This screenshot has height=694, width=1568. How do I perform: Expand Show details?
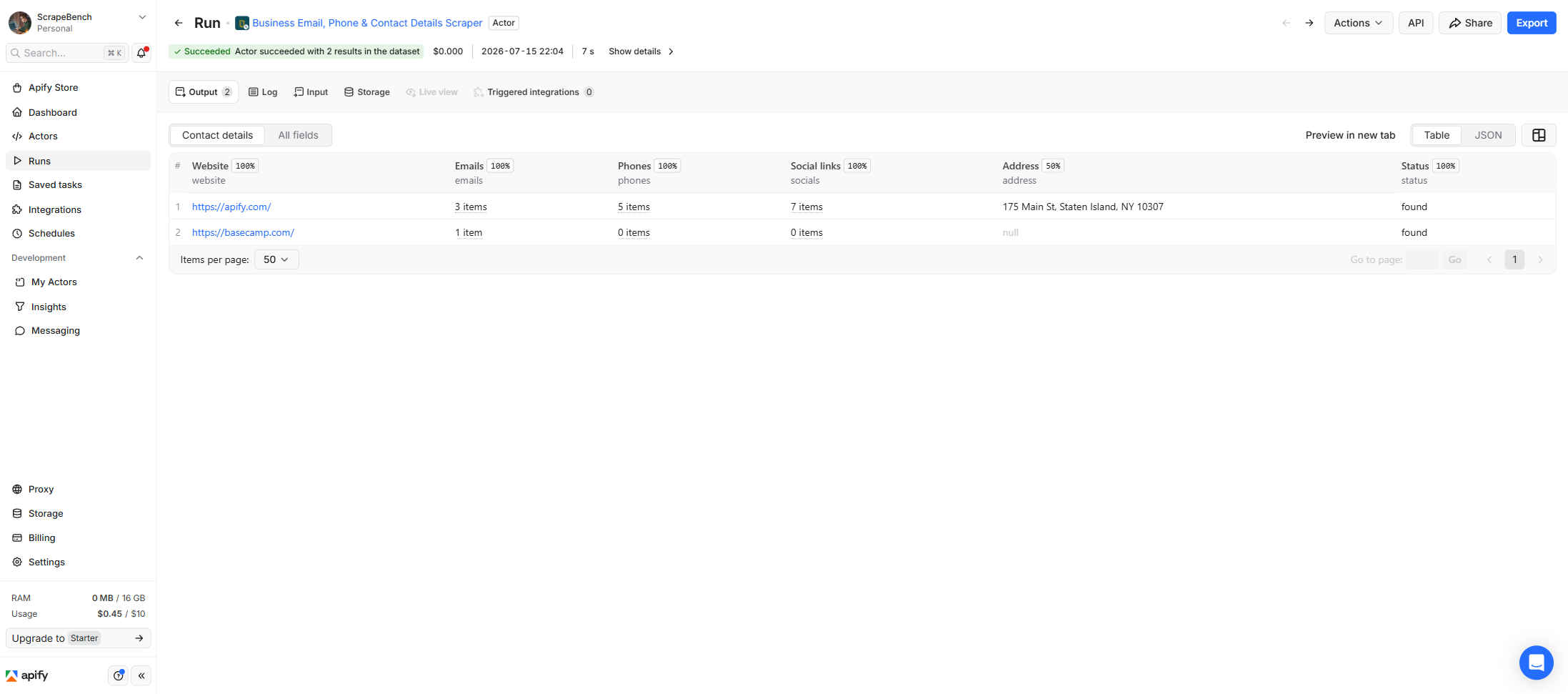(641, 51)
